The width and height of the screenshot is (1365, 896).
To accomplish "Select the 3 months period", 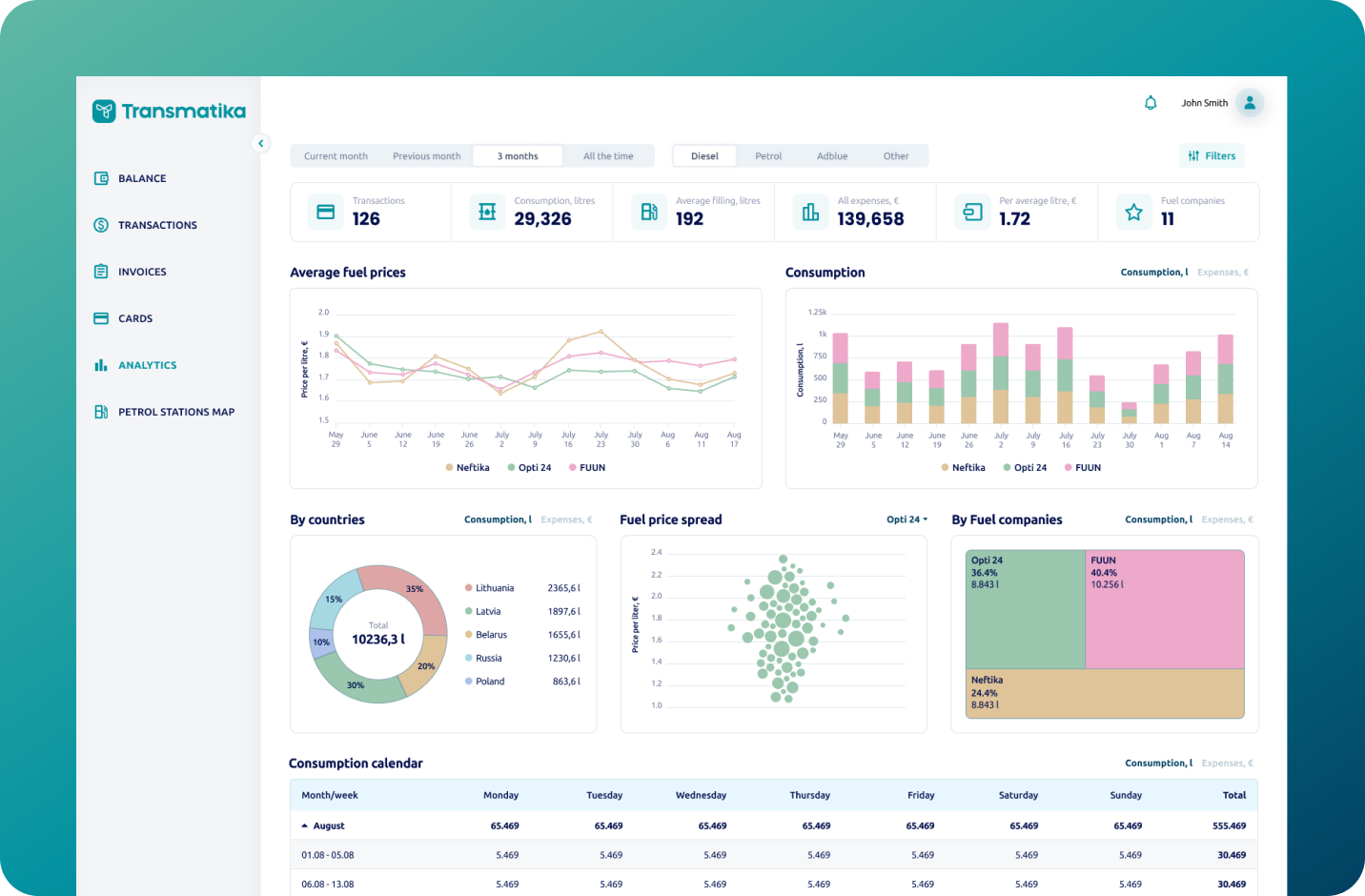I will (518, 156).
